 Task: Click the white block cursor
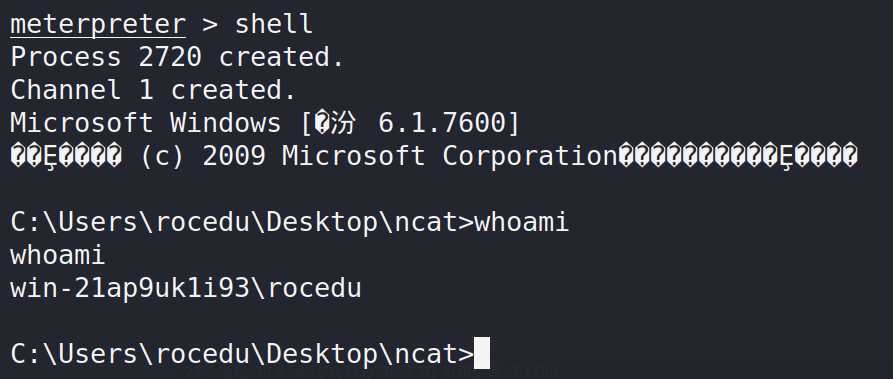click(x=482, y=353)
